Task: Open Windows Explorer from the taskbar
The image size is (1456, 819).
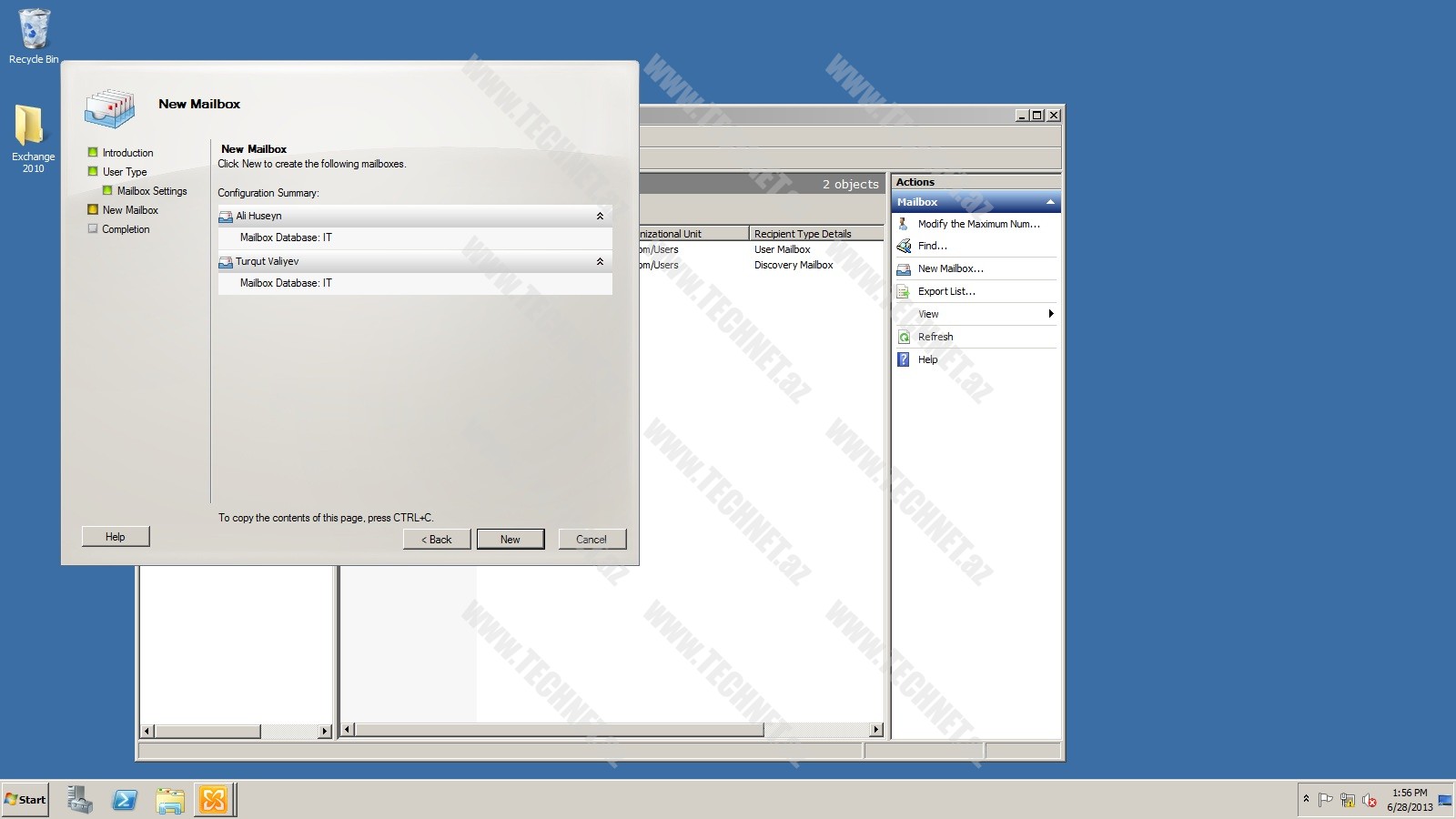Action: pyautogui.click(x=169, y=800)
